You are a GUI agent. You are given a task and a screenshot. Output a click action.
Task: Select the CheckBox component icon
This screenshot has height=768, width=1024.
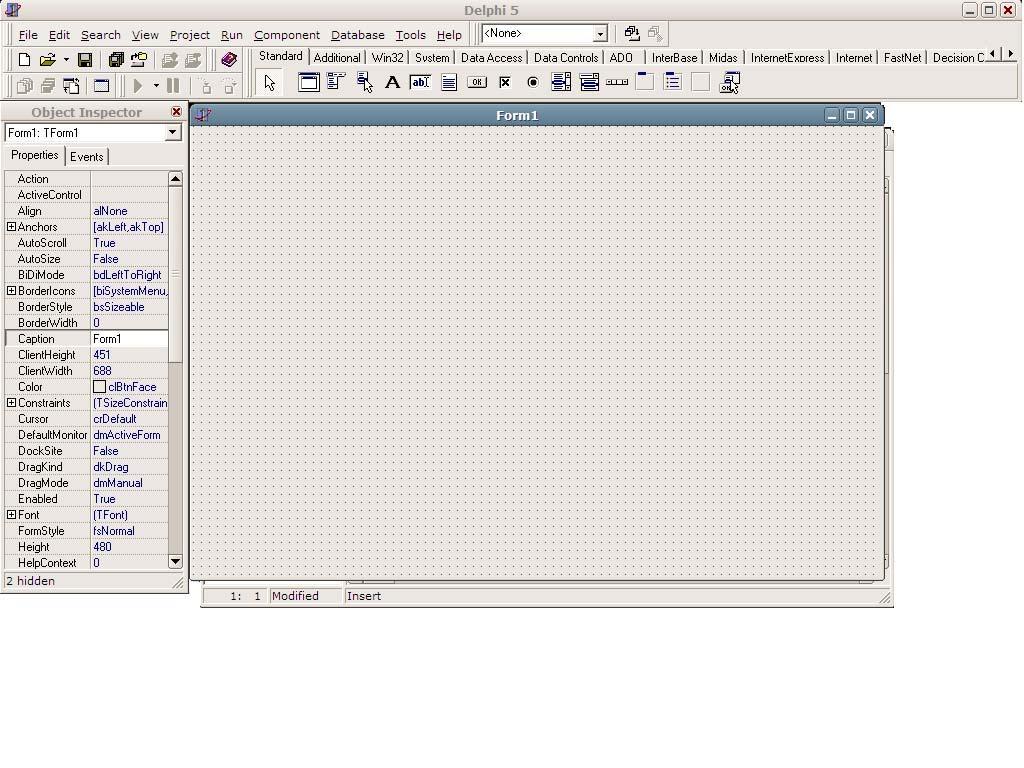click(505, 82)
